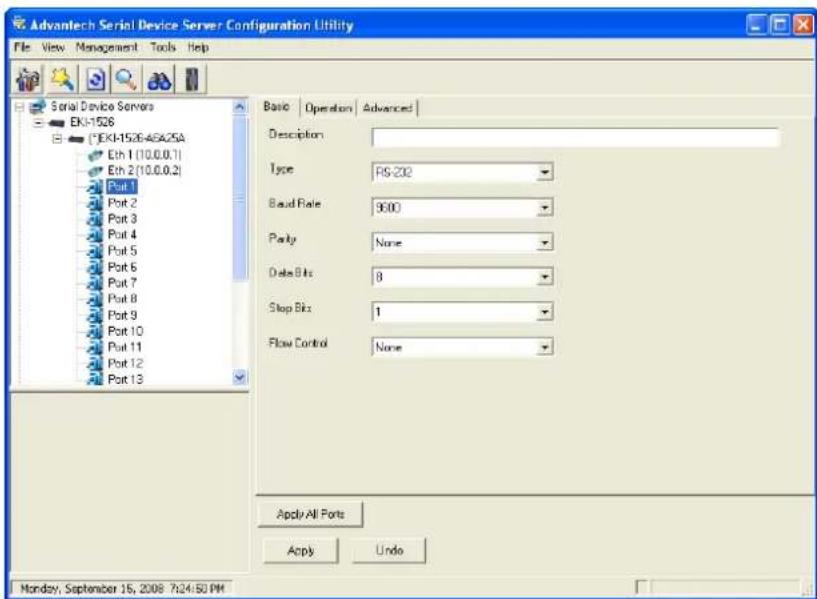Collapse the EKI-1526-A6A25A device node
This screenshot has height=599, width=817.
tap(57, 139)
